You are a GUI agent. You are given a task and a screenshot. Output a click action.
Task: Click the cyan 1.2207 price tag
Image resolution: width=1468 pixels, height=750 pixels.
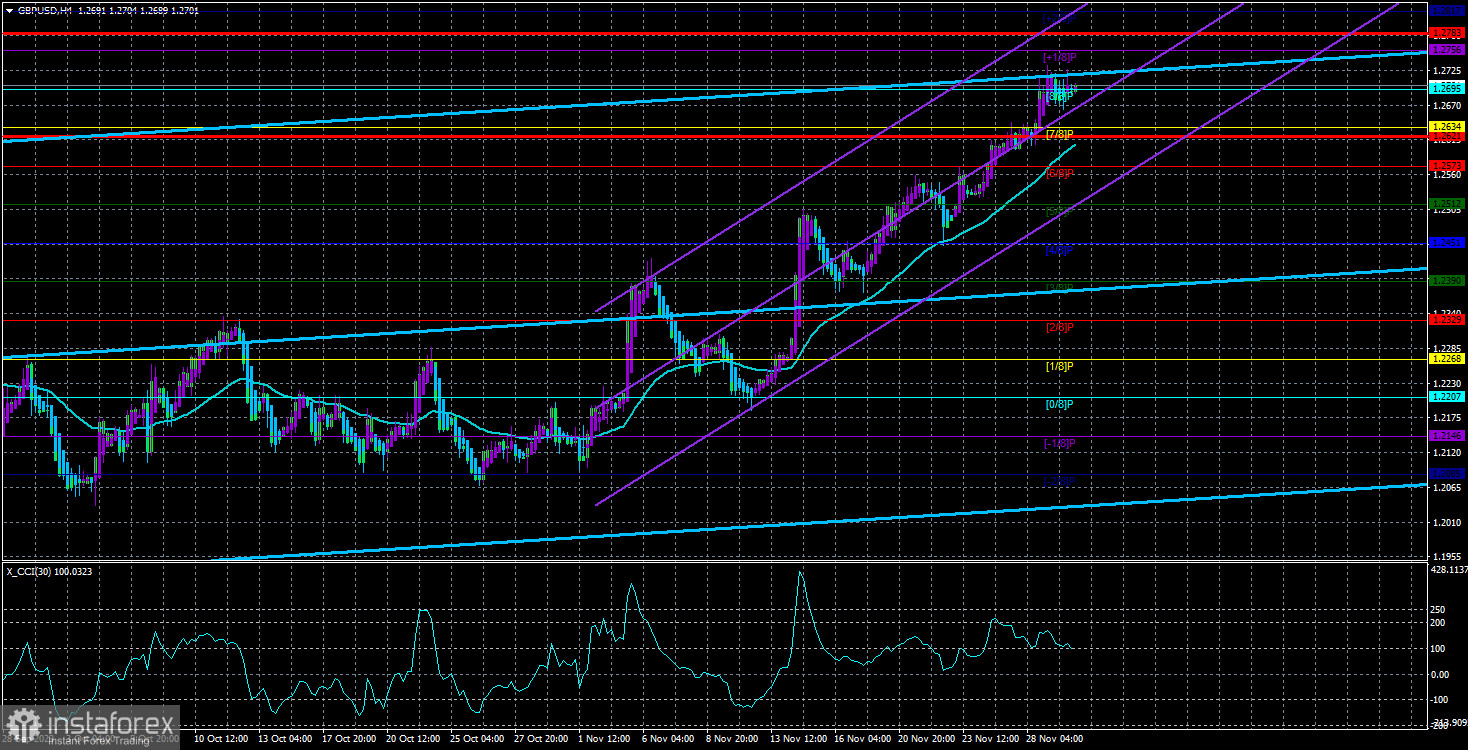[x=1447, y=397]
